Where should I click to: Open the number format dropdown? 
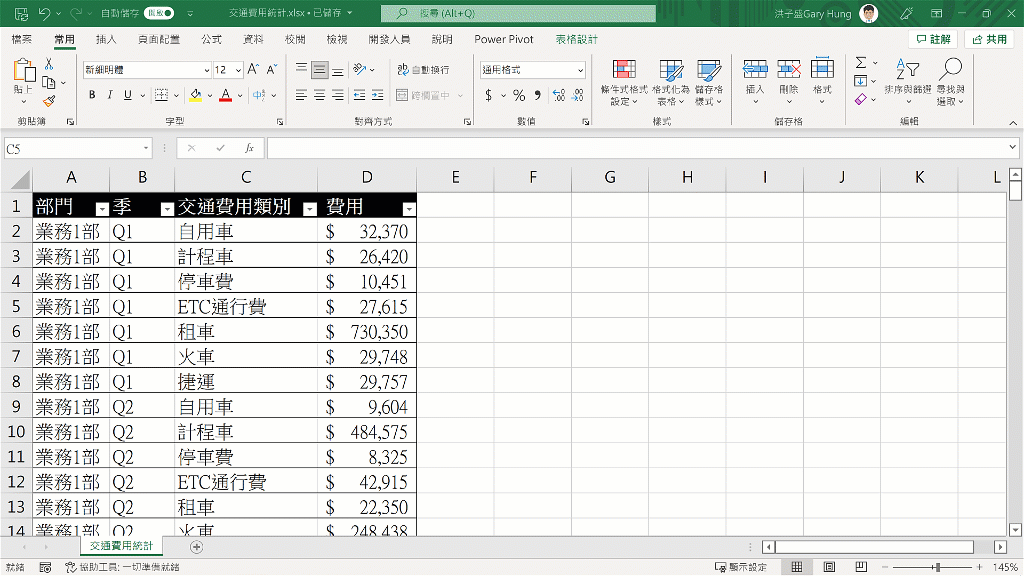click(x=580, y=70)
